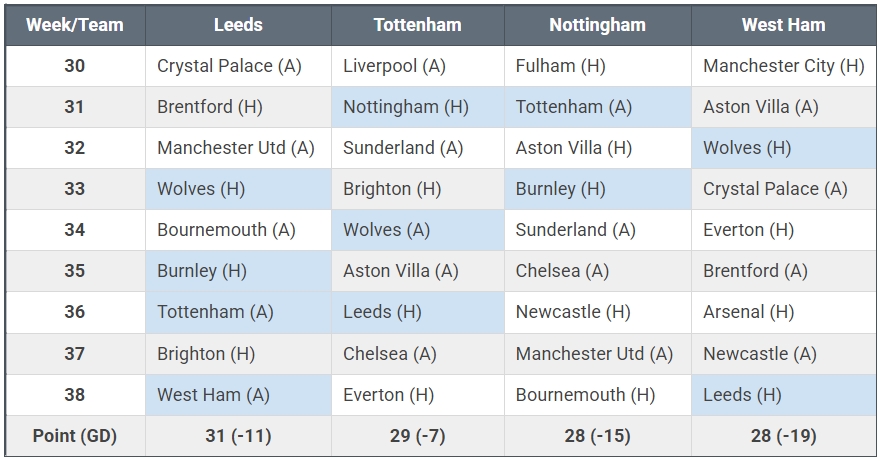Select the week 37 row label

click(x=75, y=353)
